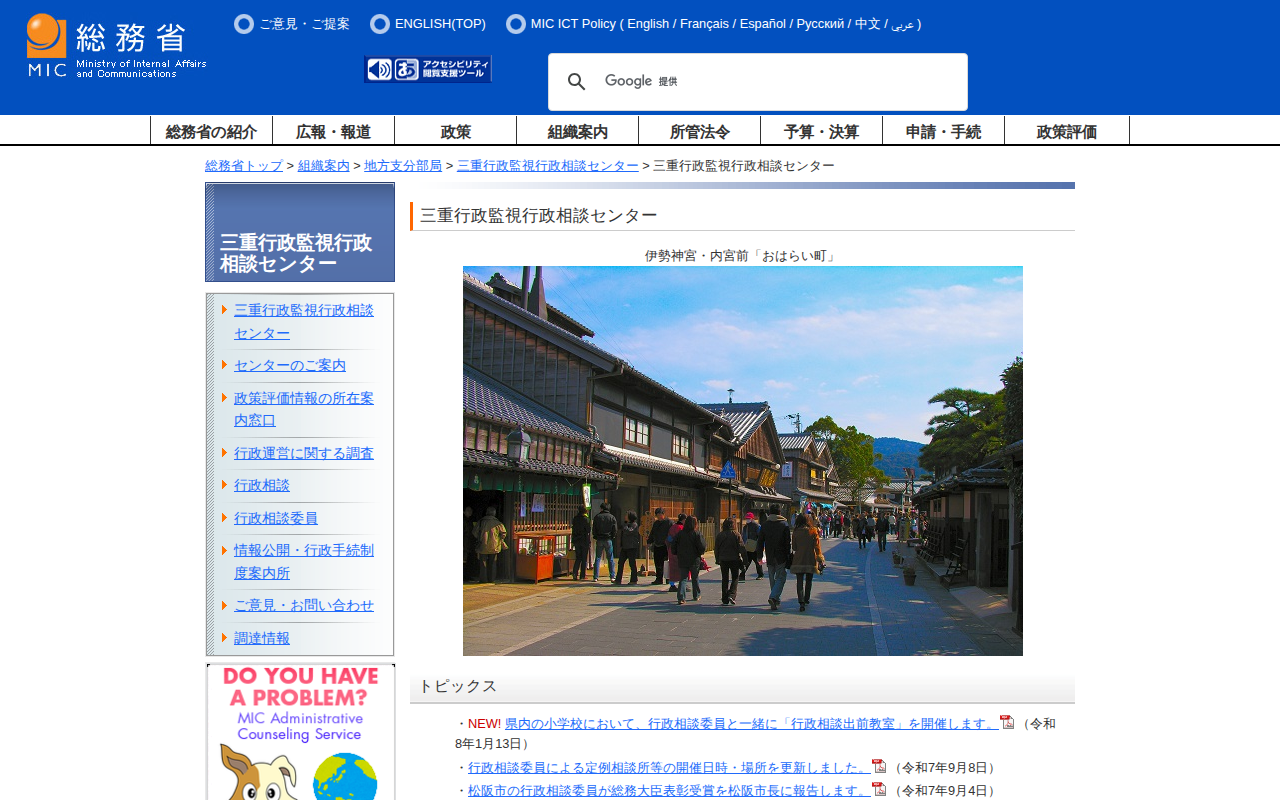Click the MIC 総務省 logo
Screen dimensions: 1280x800
117,46
